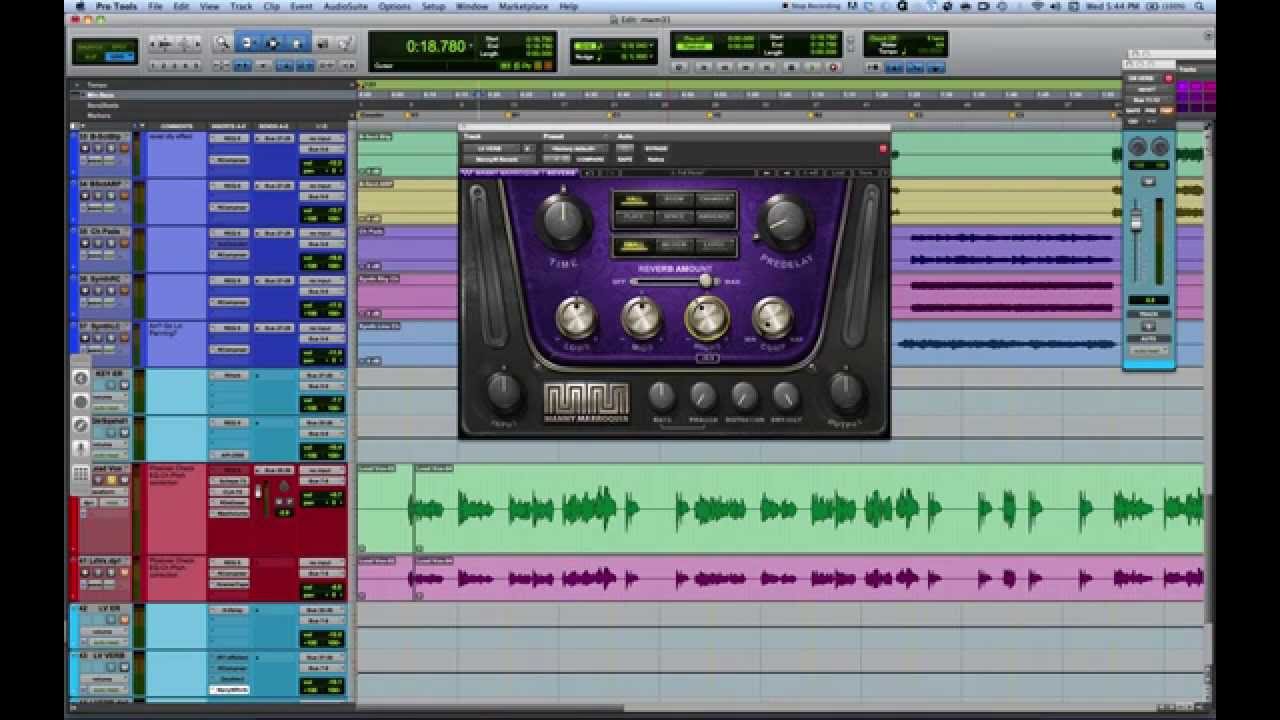The height and width of the screenshot is (720, 1280).
Task: Click the RATE knob in reverb plugin
Action: click(661, 396)
